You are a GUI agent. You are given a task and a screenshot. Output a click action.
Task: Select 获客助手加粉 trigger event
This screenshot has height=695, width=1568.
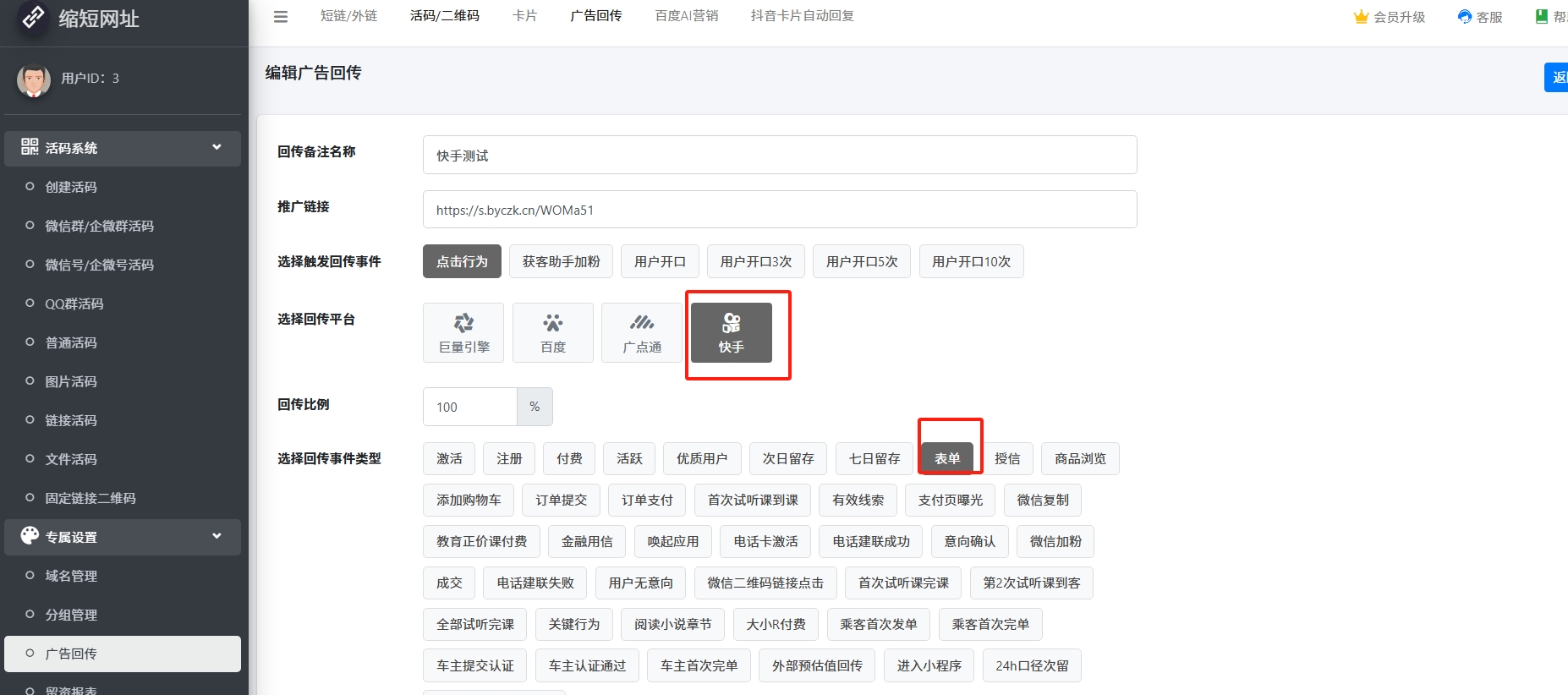[x=561, y=261]
